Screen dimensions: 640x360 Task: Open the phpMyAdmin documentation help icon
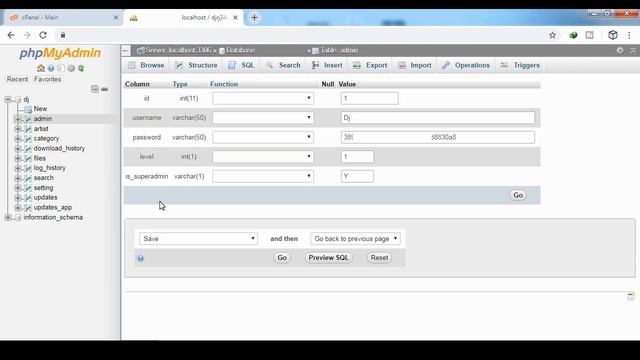pyautogui.click(x=51, y=68)
